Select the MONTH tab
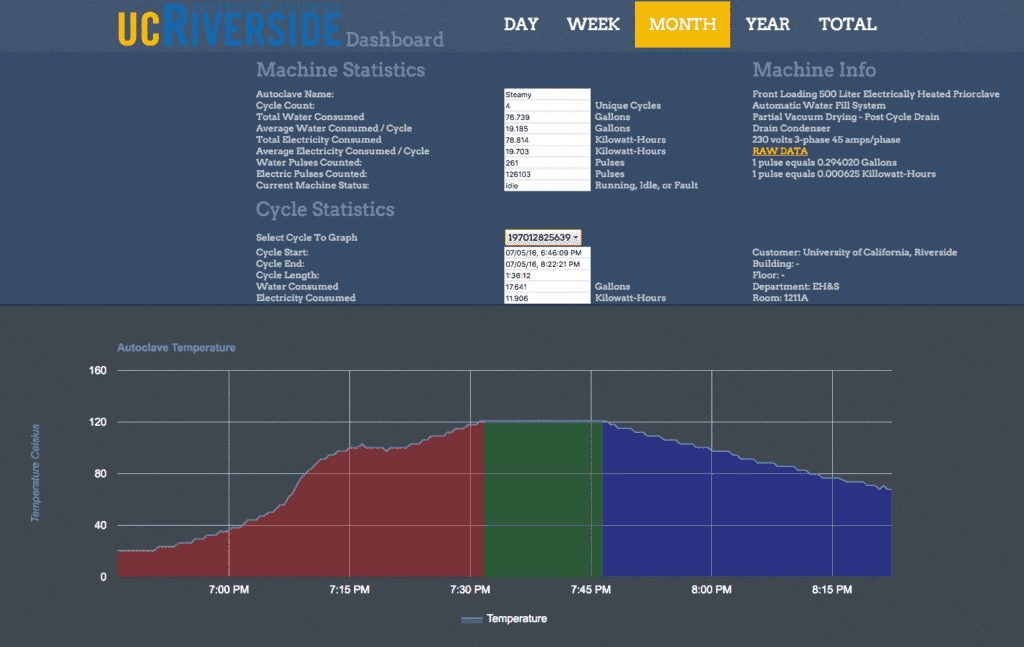 tap(682, 24)
